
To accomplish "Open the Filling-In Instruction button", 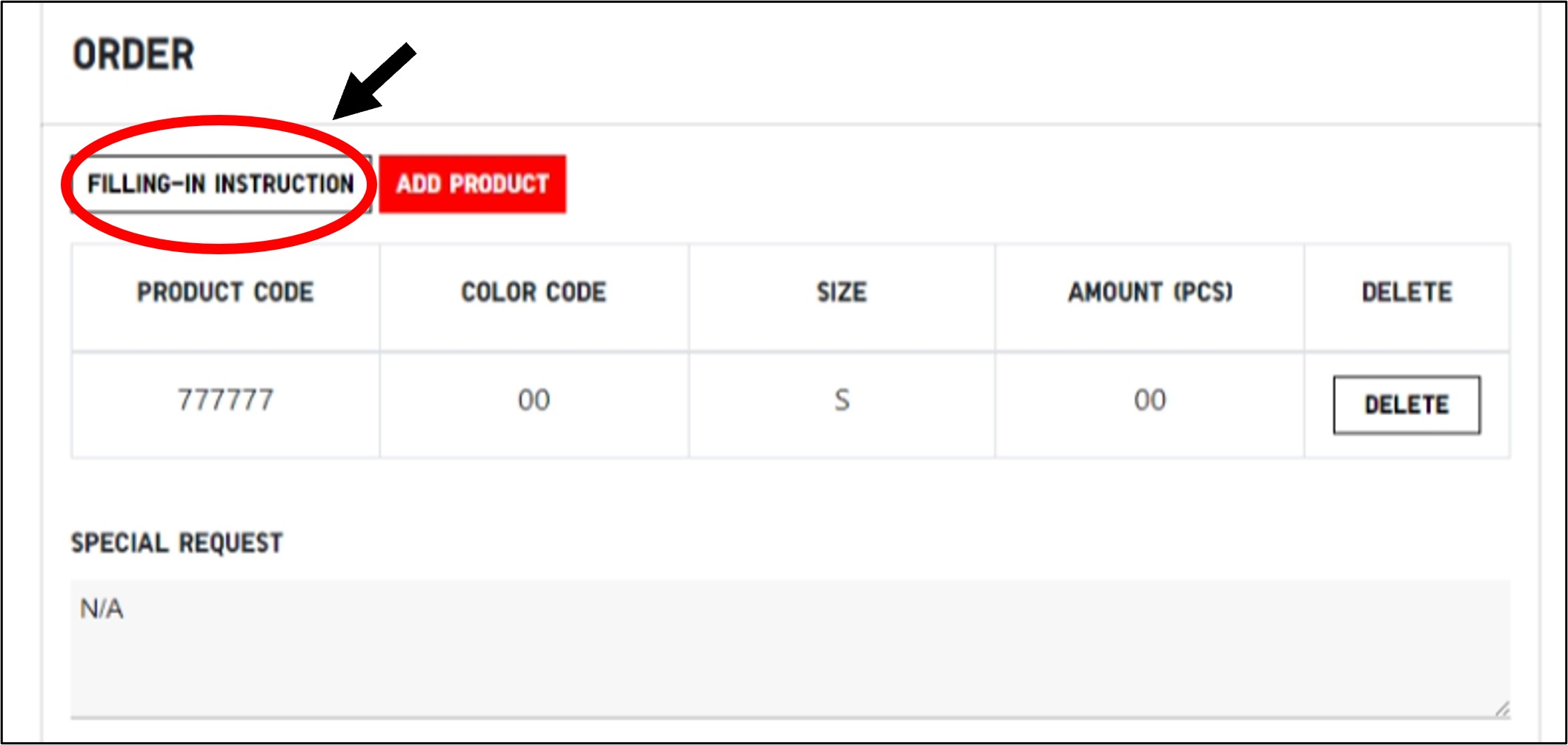I will [x=220, y=184].
